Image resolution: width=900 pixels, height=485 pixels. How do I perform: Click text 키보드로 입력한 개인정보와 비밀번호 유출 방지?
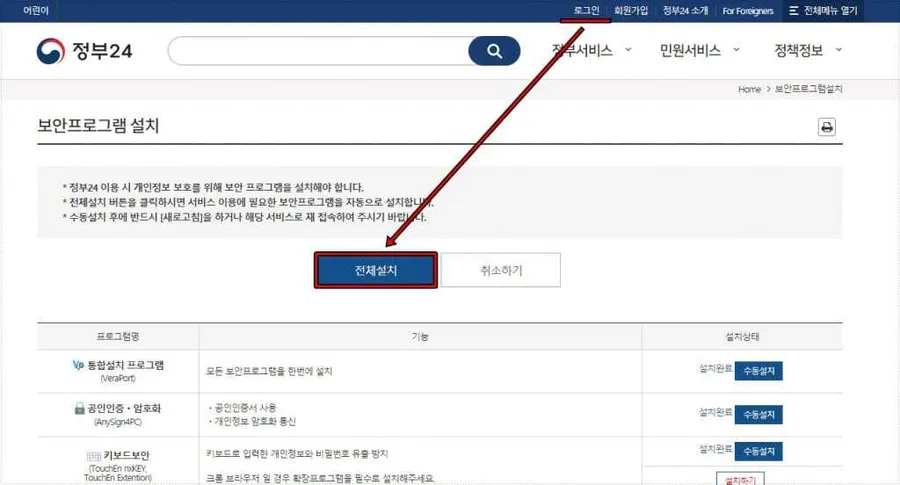pyautogui.click(x=297, y=453)
